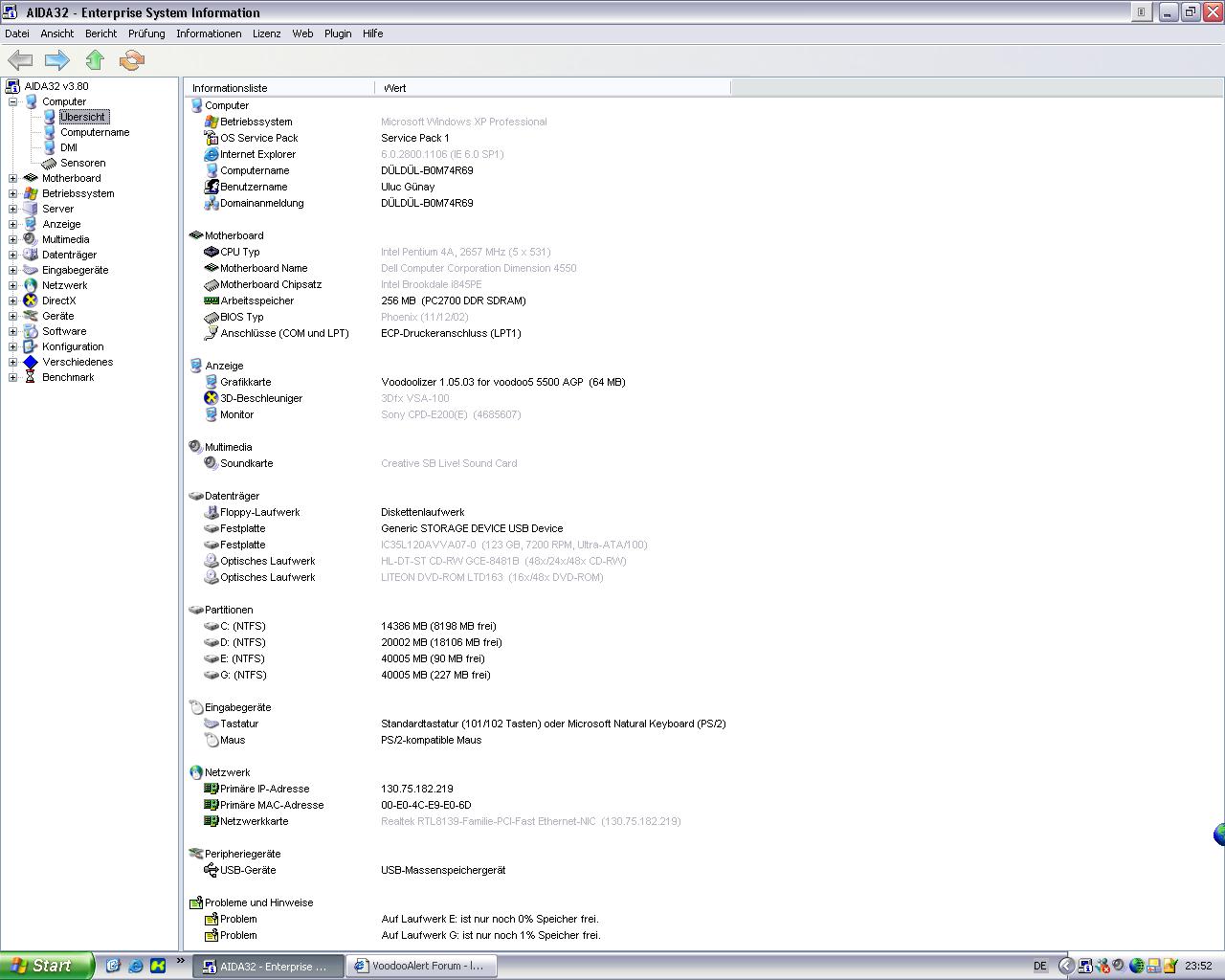The height and width of the screenshot is (980, 1225).
Task: Click the DE language indicator in the taskbar
Action: (x=1039, y=967)
